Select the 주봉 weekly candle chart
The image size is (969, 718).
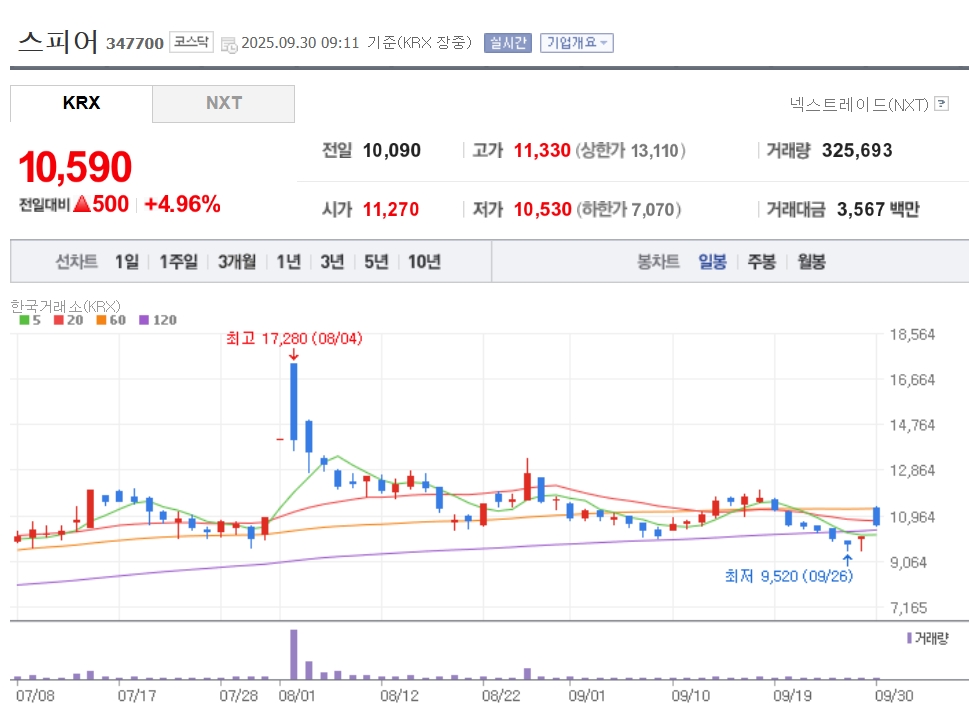pyautogui.click(x=761, y=261)
